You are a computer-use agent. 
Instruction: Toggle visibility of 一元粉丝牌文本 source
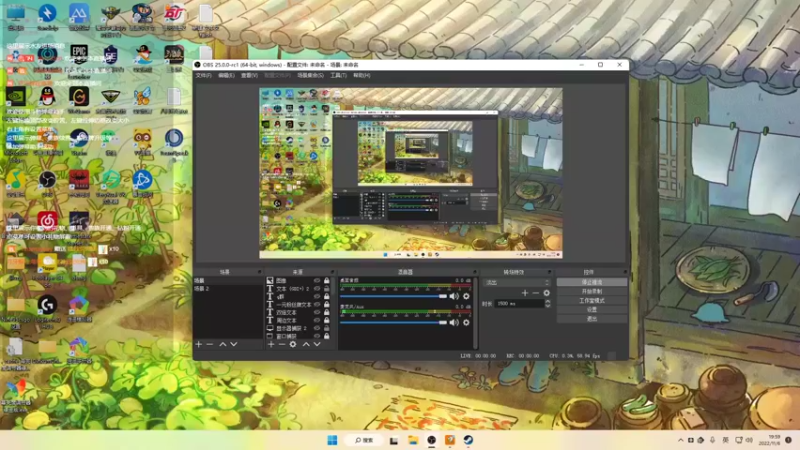click(x=317, y=305)
